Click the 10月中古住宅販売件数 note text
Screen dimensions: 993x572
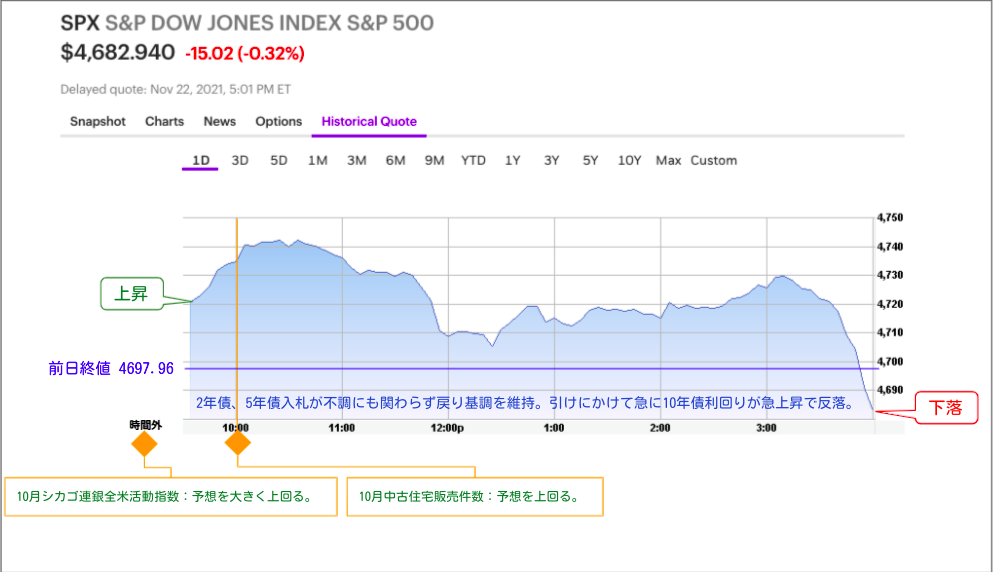[471, 496]
